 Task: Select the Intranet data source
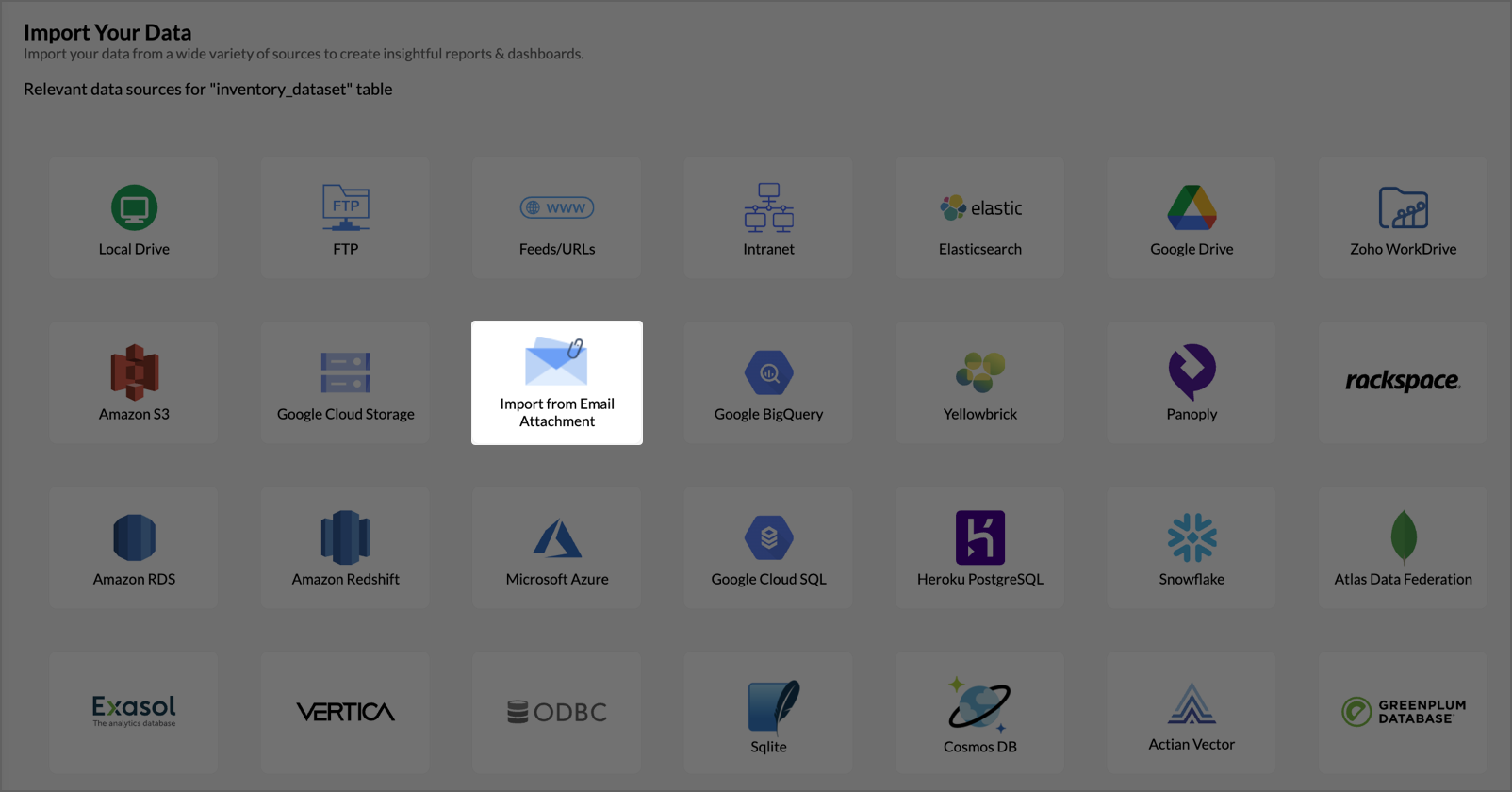(768, 218)
